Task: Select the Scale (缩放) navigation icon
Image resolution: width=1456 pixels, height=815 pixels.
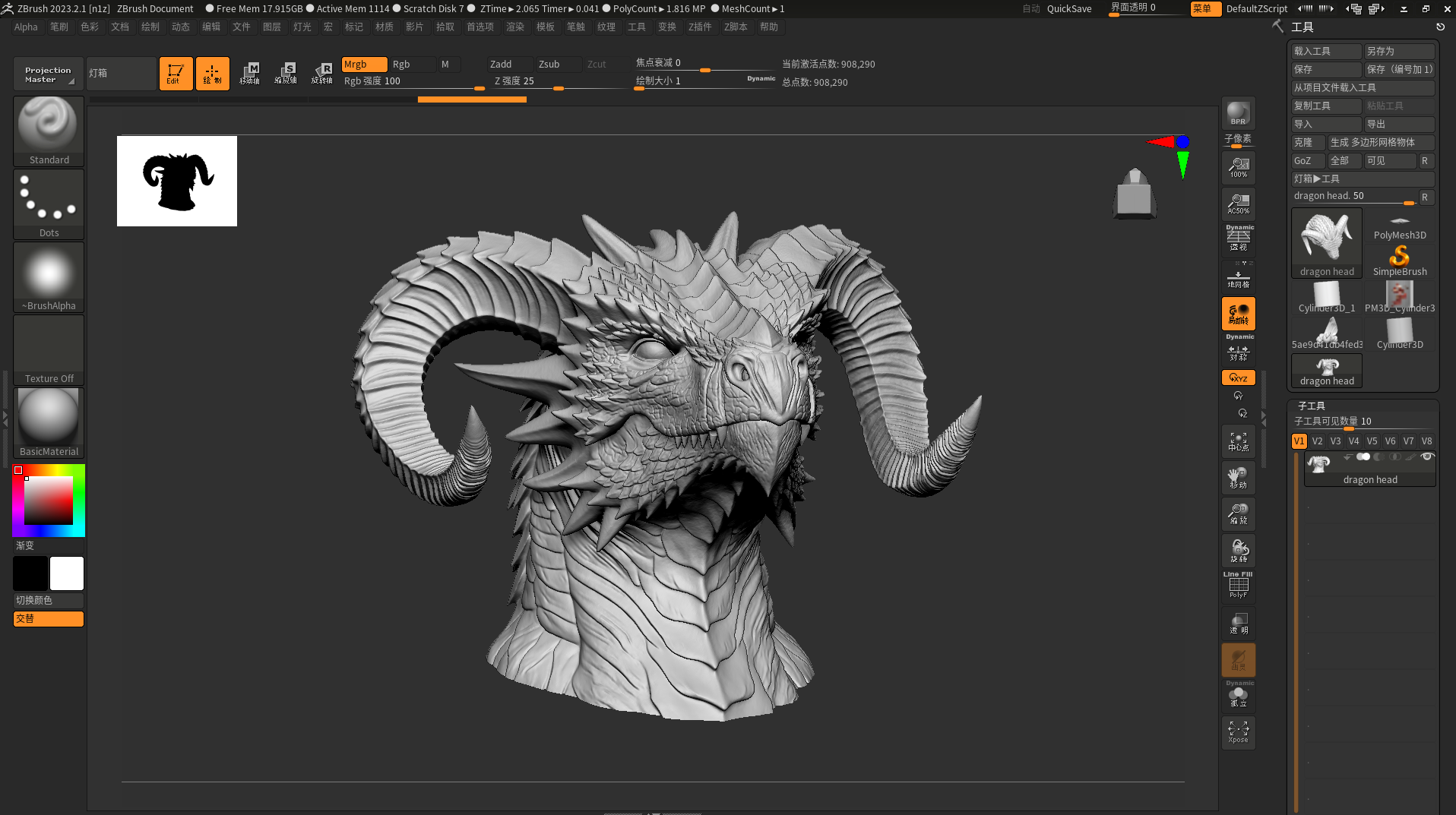Action: [x=1238, y=513]
